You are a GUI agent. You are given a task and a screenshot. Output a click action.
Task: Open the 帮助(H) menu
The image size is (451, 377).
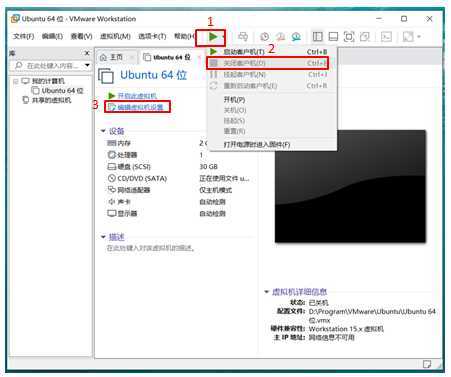click(184, 36)
